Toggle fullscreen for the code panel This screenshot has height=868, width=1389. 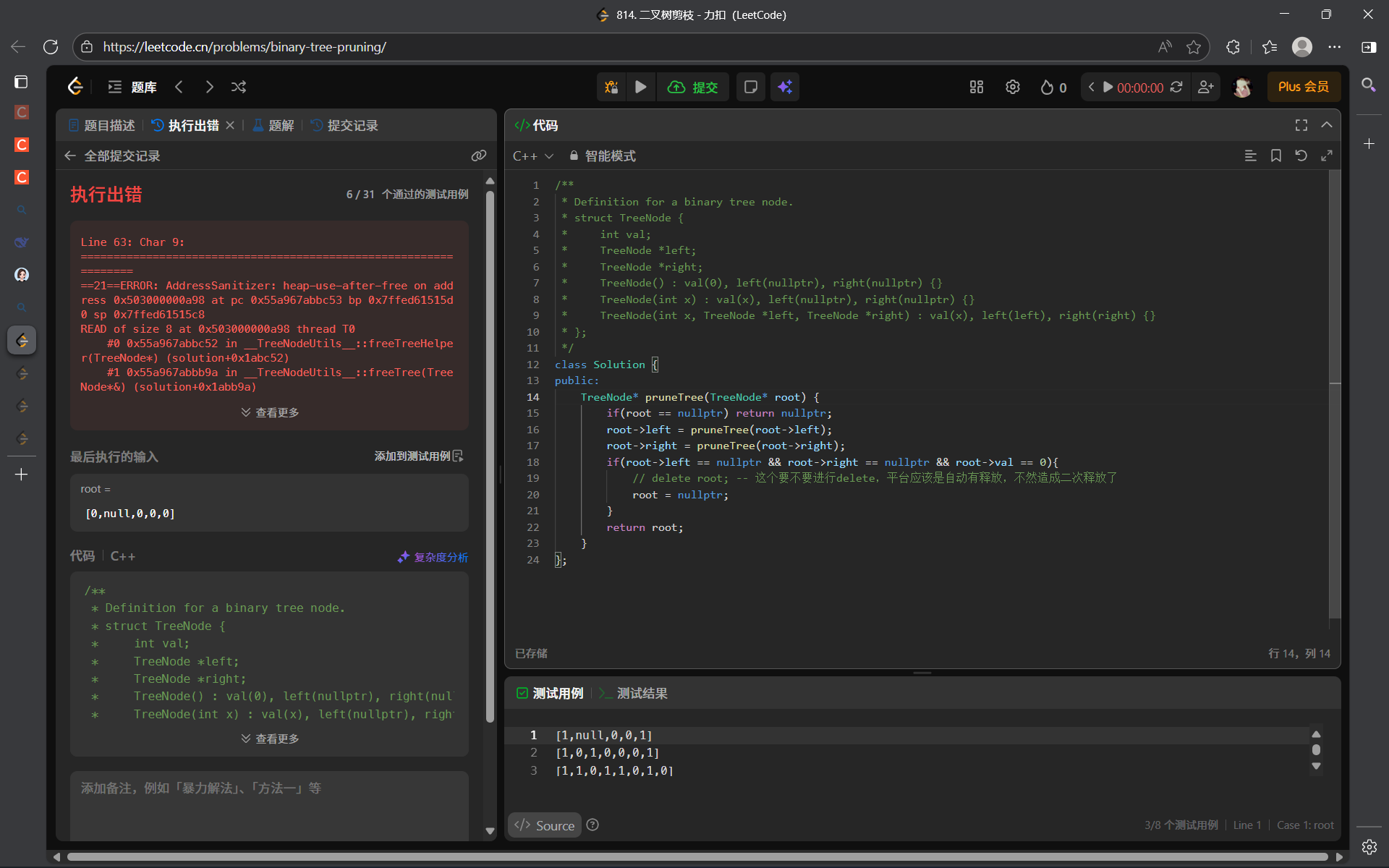[x=1301, y=125]
